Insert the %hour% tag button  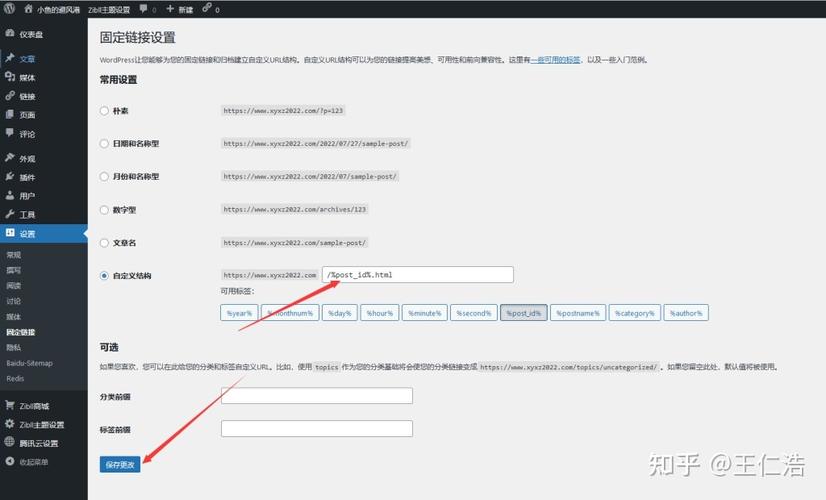point(380,313)
